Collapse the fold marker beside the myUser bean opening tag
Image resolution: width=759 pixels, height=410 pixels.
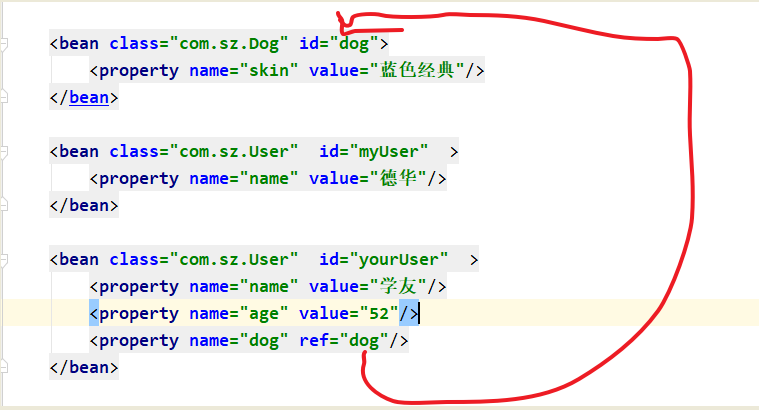(x=3, y=152)
